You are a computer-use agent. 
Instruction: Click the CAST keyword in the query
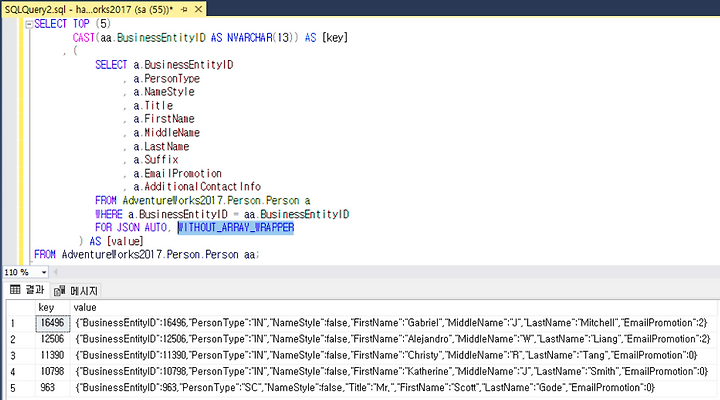(83, 38)
